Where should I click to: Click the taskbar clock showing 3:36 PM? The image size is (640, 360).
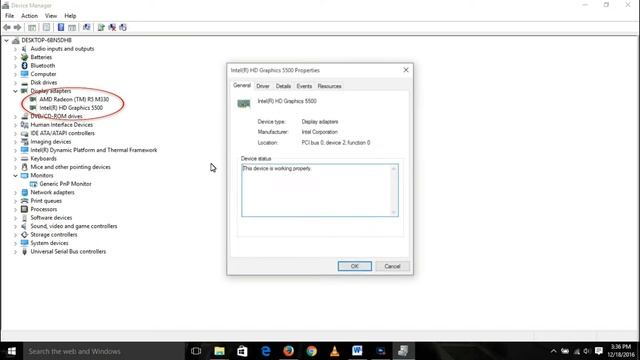[621, 351]
